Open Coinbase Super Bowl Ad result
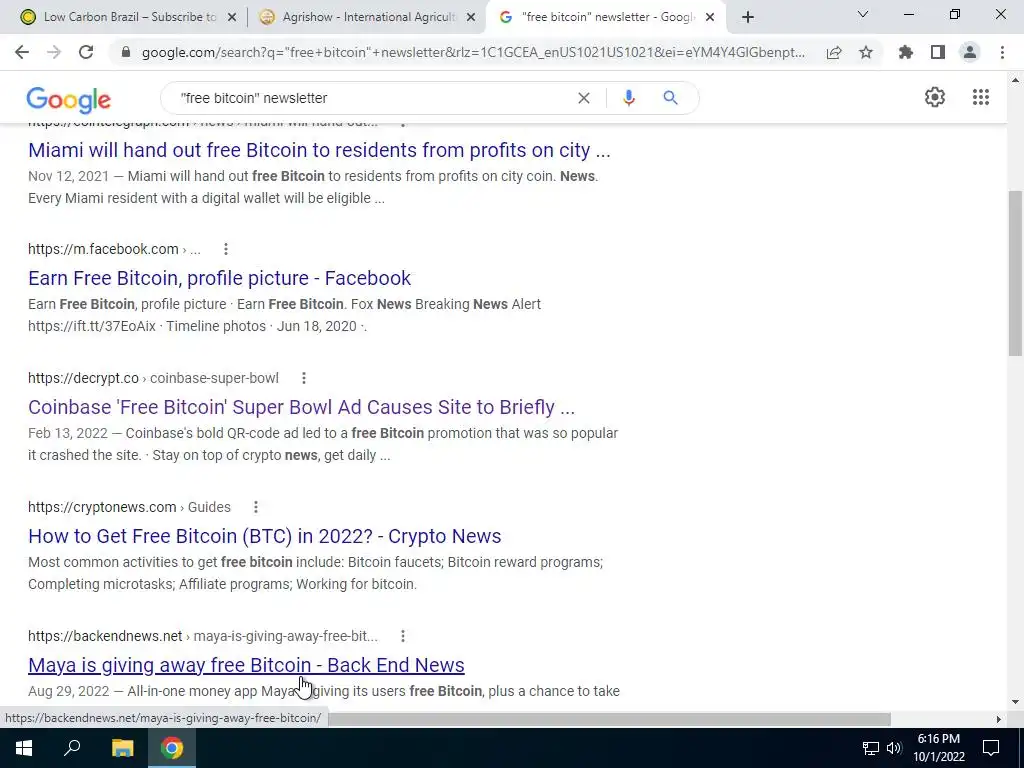The width and height of the screenshot is (1024, 768). pos(302,407)
